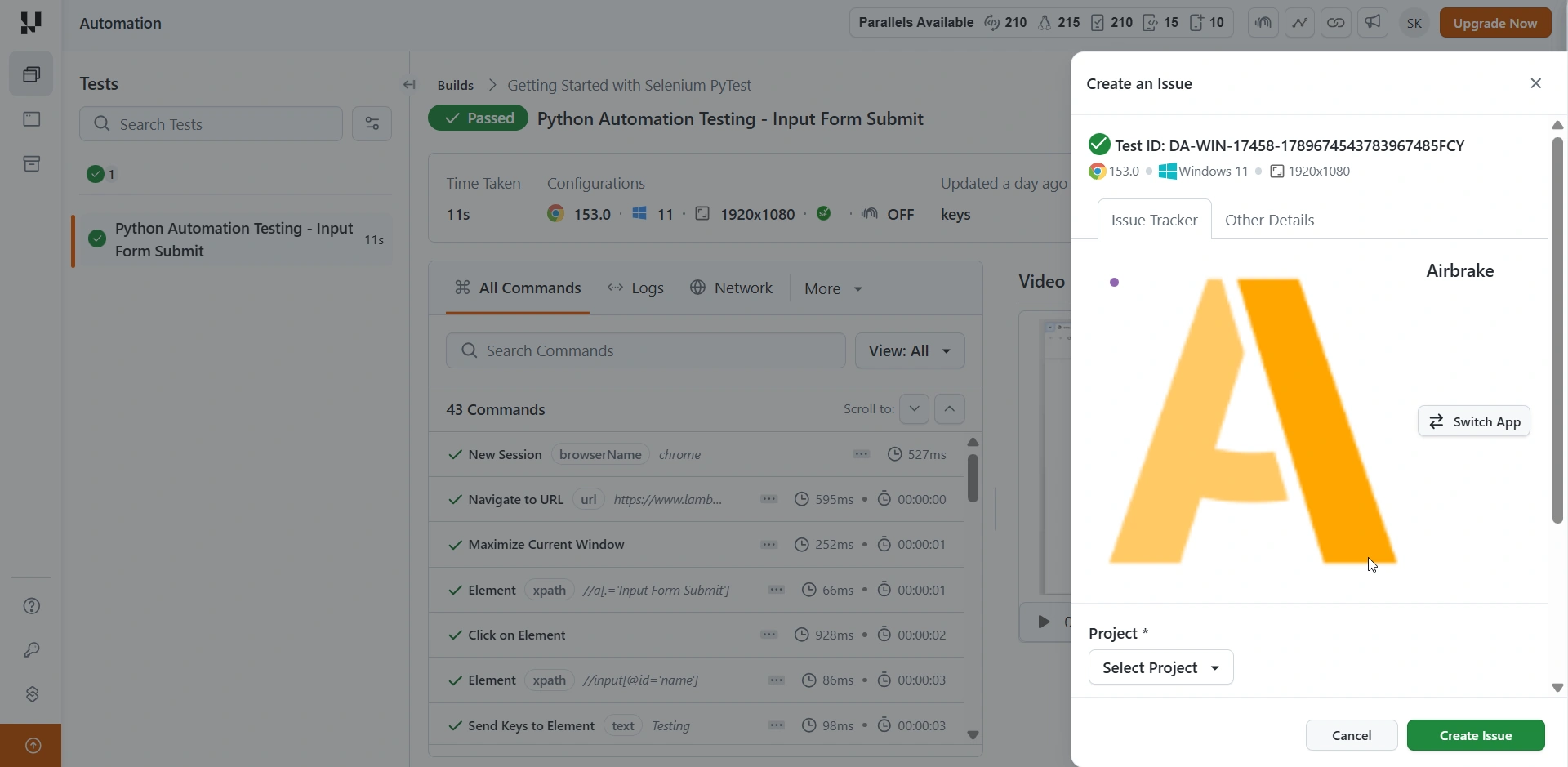Click the link icon in top bar

pyautogui.click(x=1336, y=23)
